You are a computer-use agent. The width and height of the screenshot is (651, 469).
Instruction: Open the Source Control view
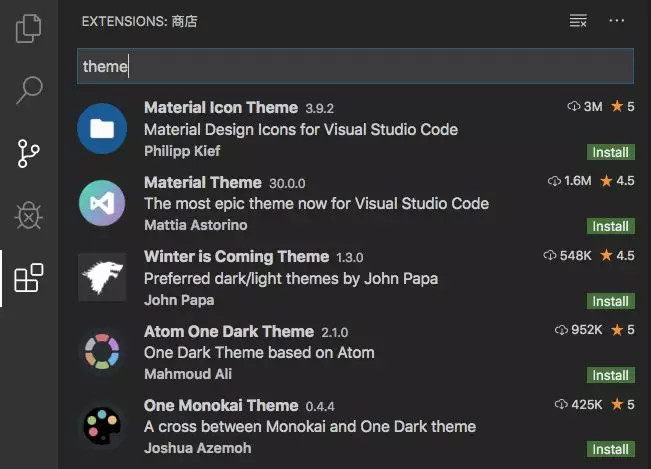point(29,154)
